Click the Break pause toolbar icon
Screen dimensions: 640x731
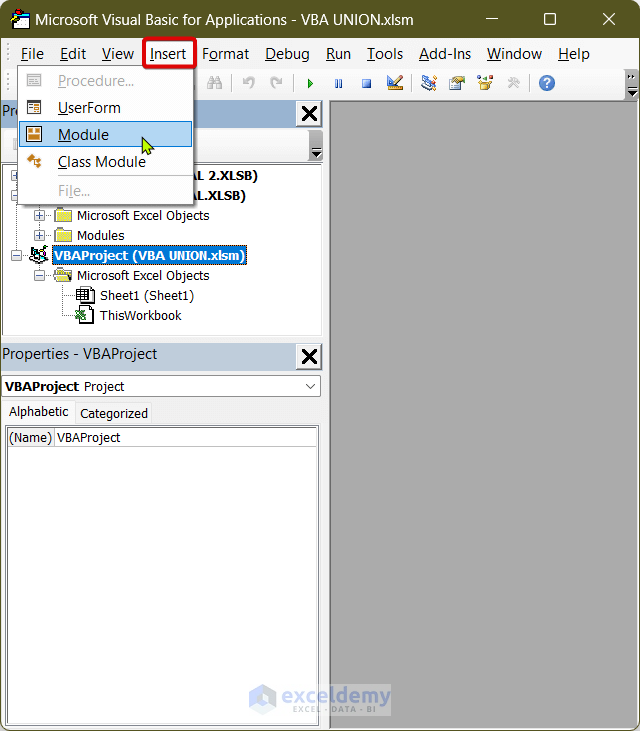pos(338,84)
